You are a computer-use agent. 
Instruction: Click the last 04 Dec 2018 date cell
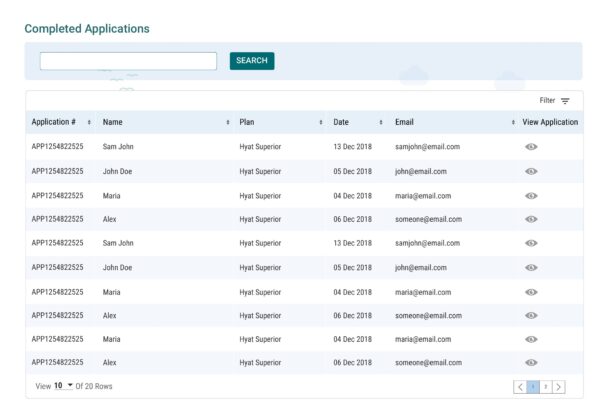[x=352, y=339]
